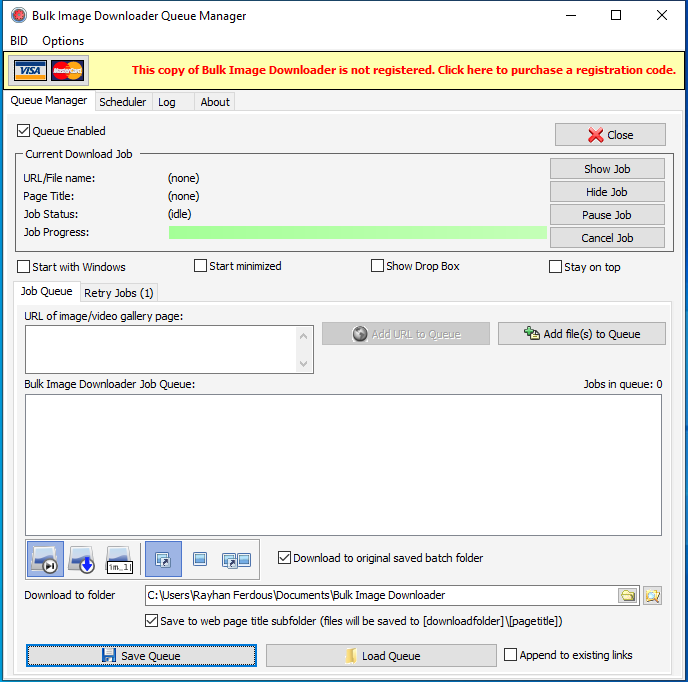Click the Save Queue button
The height and width of the screenshot is (682, 688).
pyautogui.click(x=141, y=656)
